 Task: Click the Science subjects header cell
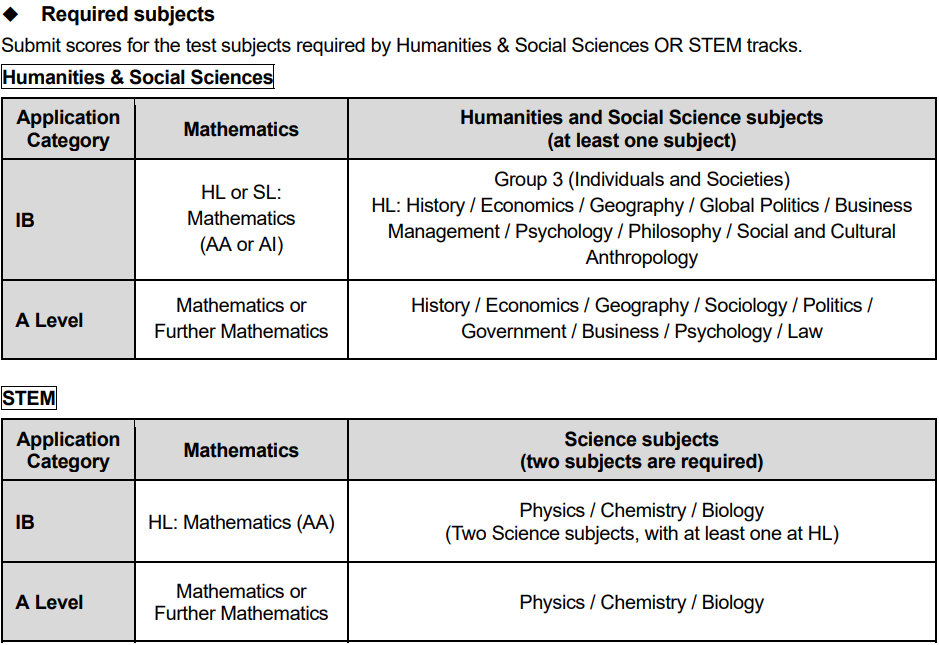point(641,450)
